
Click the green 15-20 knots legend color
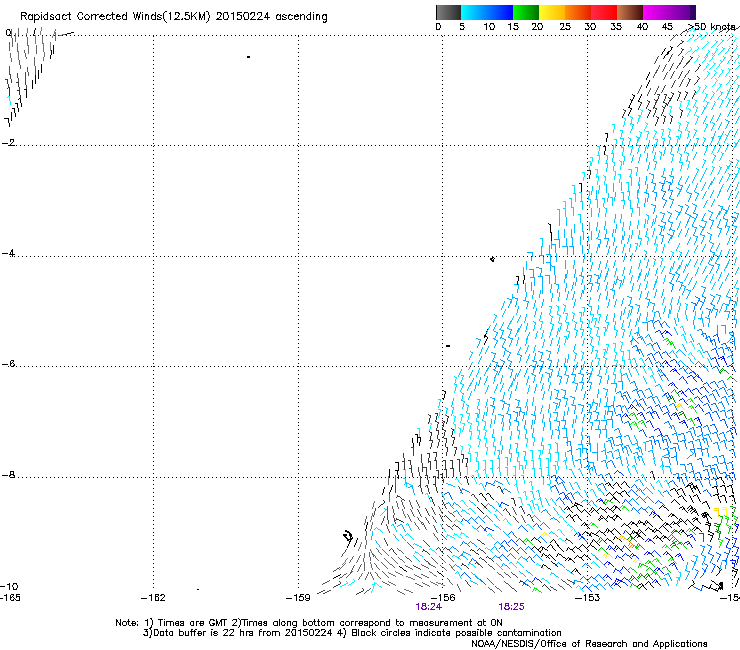click(x=526, y=12)
